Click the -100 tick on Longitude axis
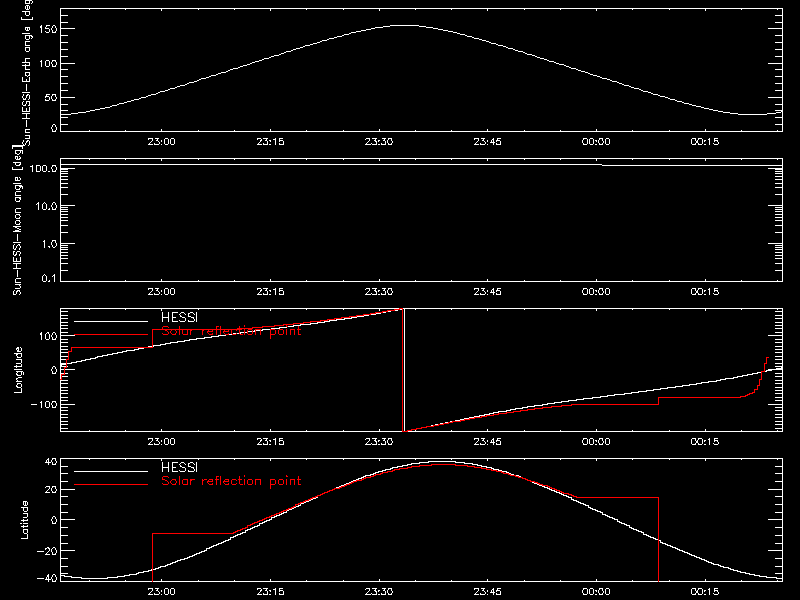 [x=44, y=404]
